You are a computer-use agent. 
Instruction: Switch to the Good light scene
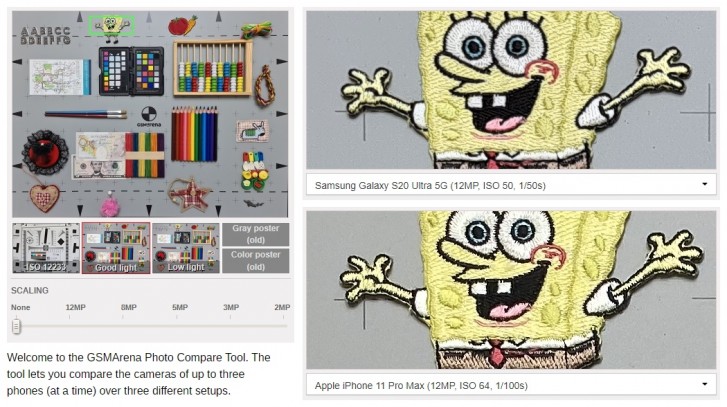pos(116,248)
